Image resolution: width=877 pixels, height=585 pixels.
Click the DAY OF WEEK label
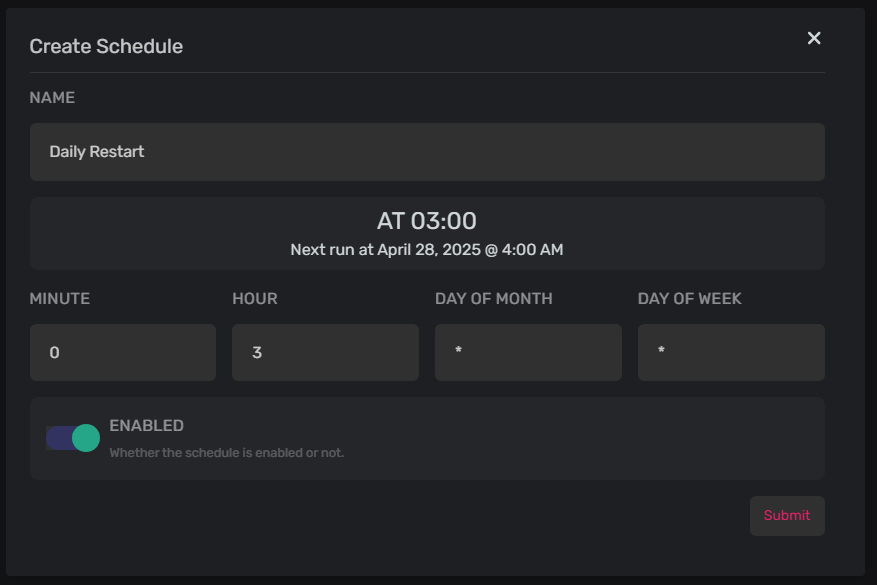coord(690,299)
